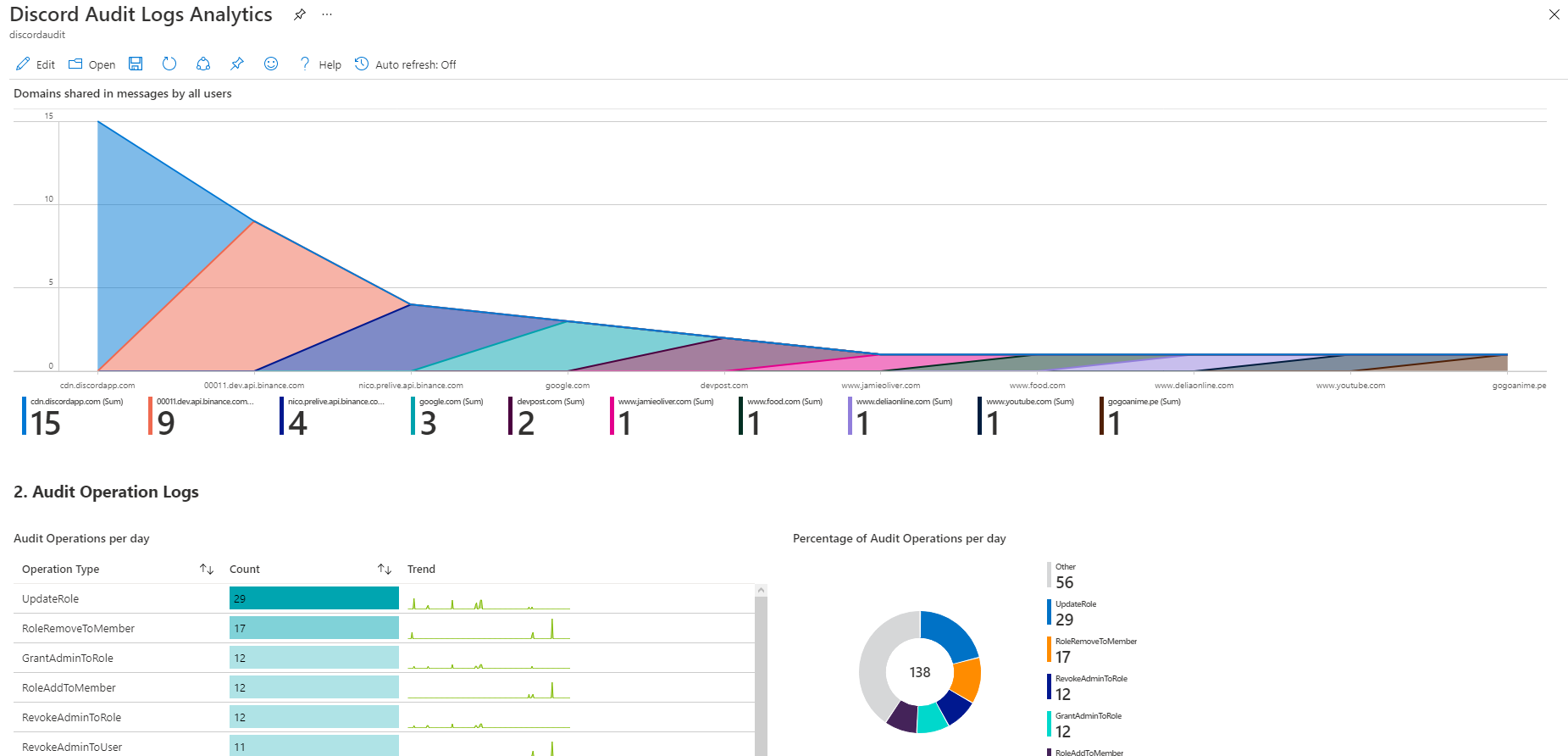1568x756 pixels.
Task: Click the 00011.dev.api.binance.com legend tile
Action: click(x=202, y=416)
